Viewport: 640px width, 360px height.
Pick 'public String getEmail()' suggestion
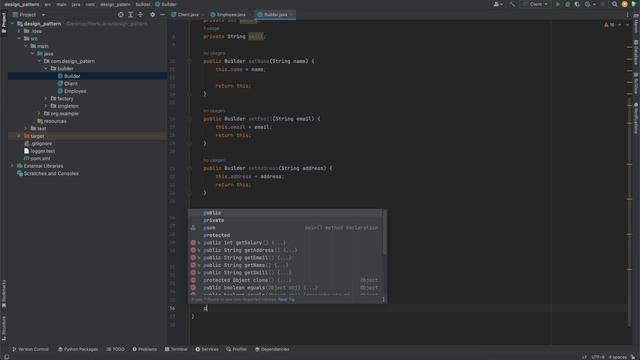click(286, 258)
